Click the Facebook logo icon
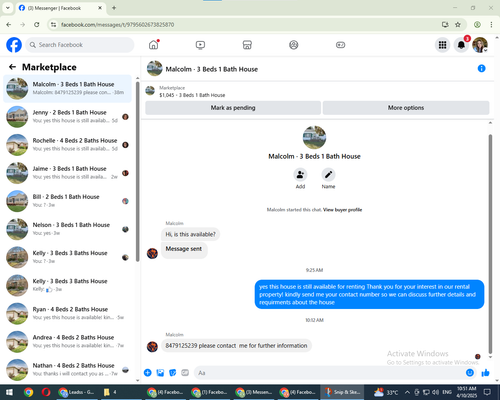 click(14, 45)
